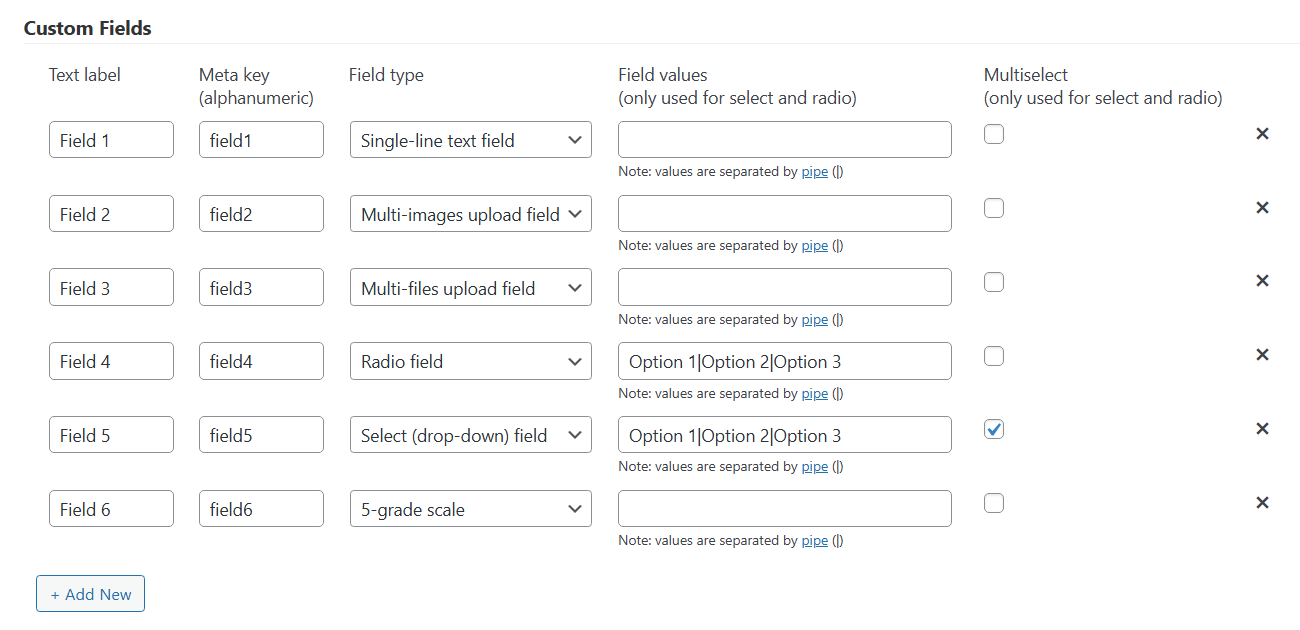
Task: Open the Multi-images upload field dropdown
Action: (x=470, y=213)
